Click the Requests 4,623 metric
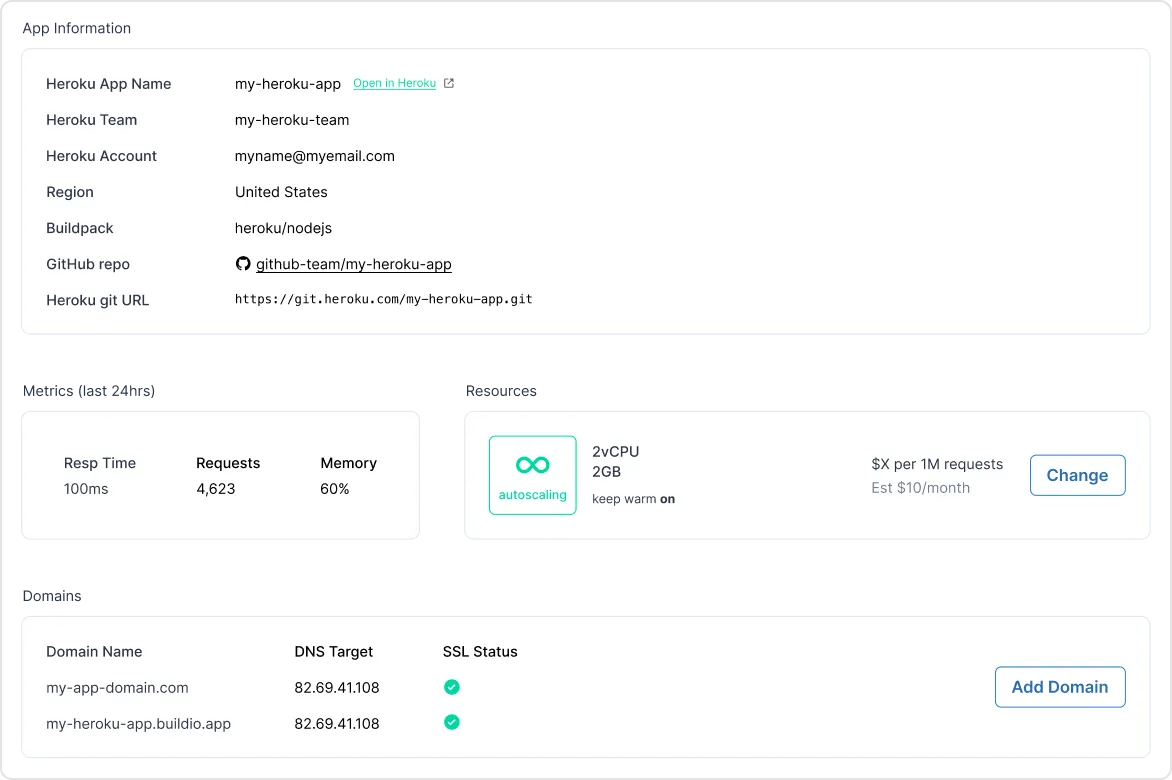 [228, 476]
